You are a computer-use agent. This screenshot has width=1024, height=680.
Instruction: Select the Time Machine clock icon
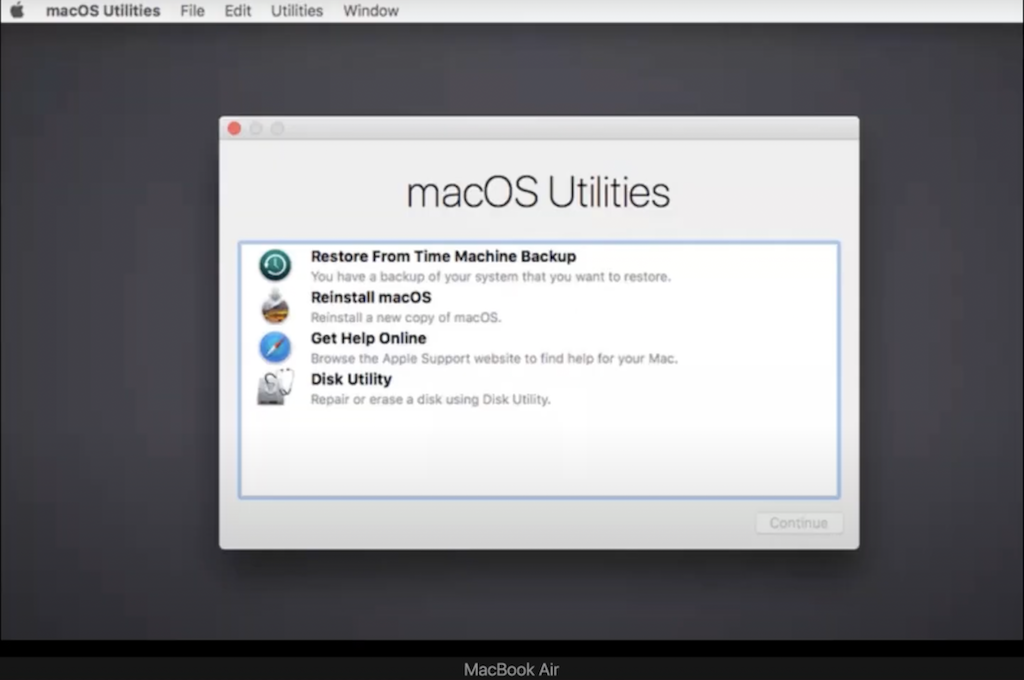click(275, 265)
